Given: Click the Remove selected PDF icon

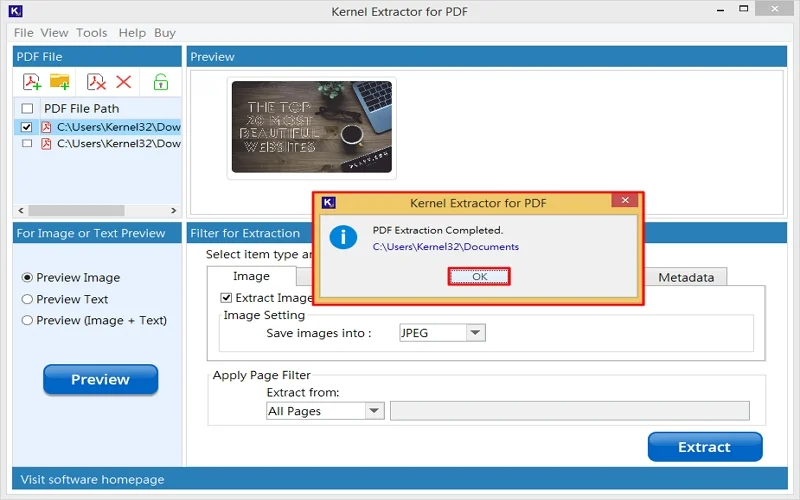Looking at the screenshot, I should 96,82.
